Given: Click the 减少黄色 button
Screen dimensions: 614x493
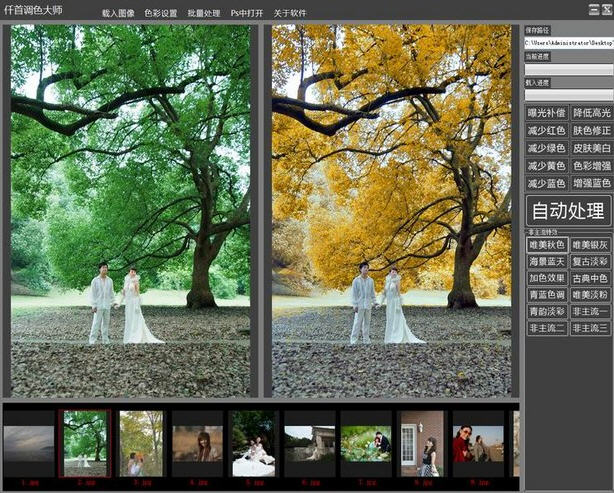Looking at the screenshot, I should (x=546, y=166).
